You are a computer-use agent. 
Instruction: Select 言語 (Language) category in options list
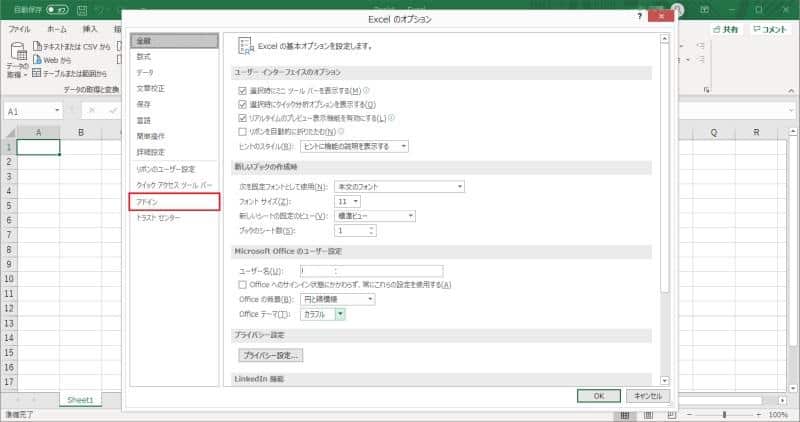(x=174, y=120)
